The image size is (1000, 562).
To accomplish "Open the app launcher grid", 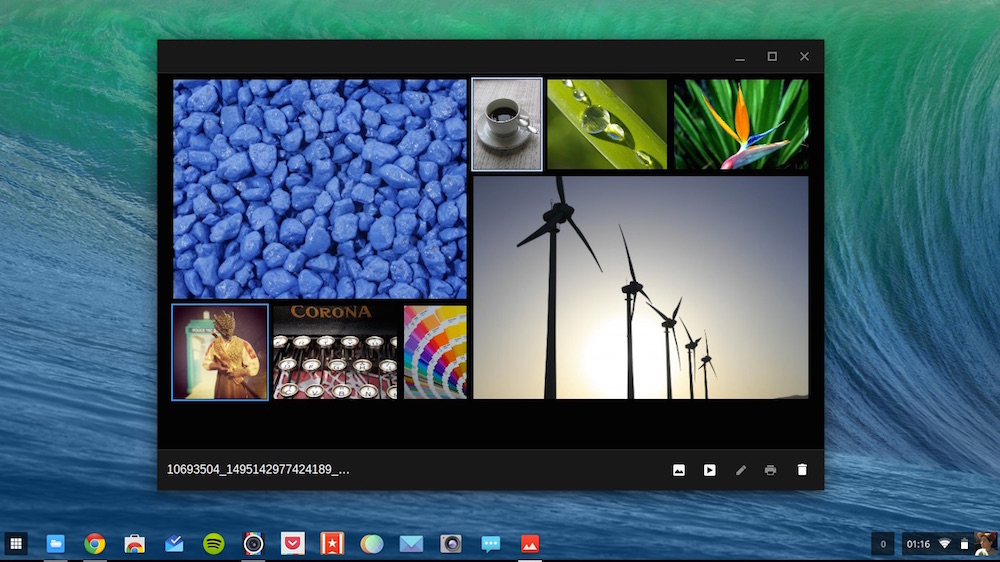I will [x=16, y=544].
